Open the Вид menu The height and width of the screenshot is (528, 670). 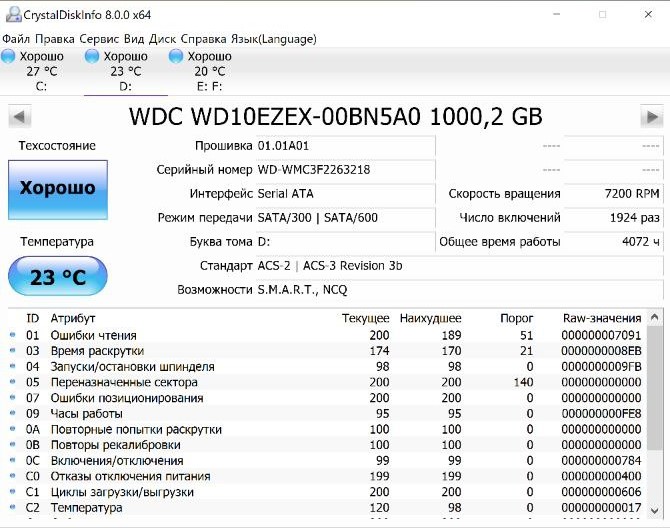click(x=134, y=39)
